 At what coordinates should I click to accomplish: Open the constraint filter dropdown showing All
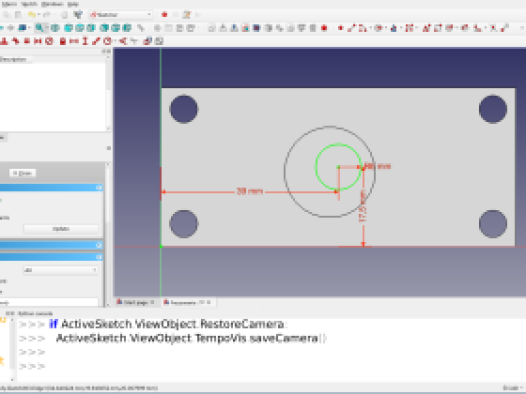point(61,270)
